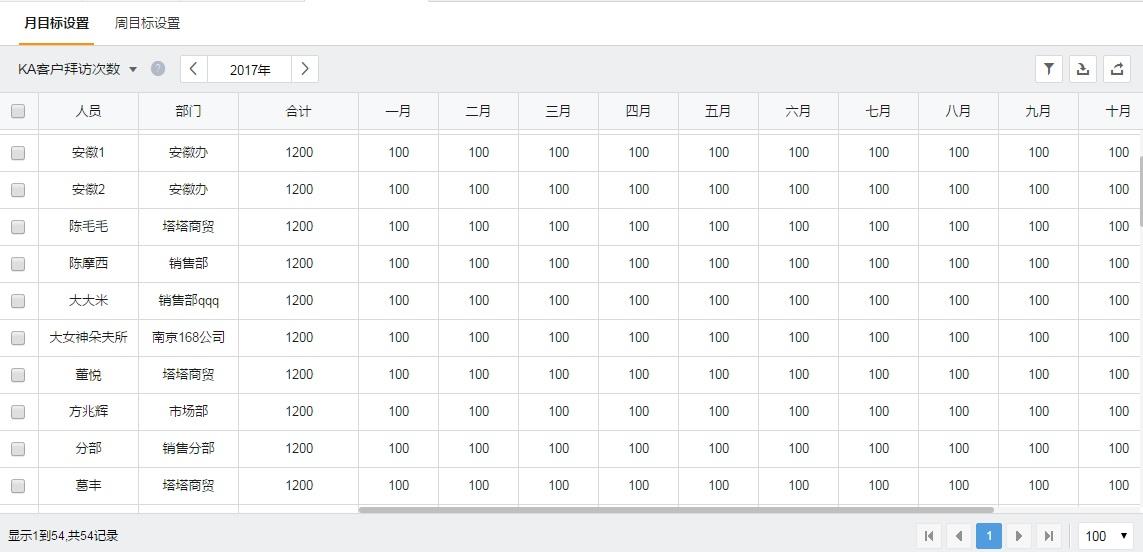This screenshot has height=552, width=1143.
Task: Open the page size dropdown showing 100
Action: [1106, 536]
